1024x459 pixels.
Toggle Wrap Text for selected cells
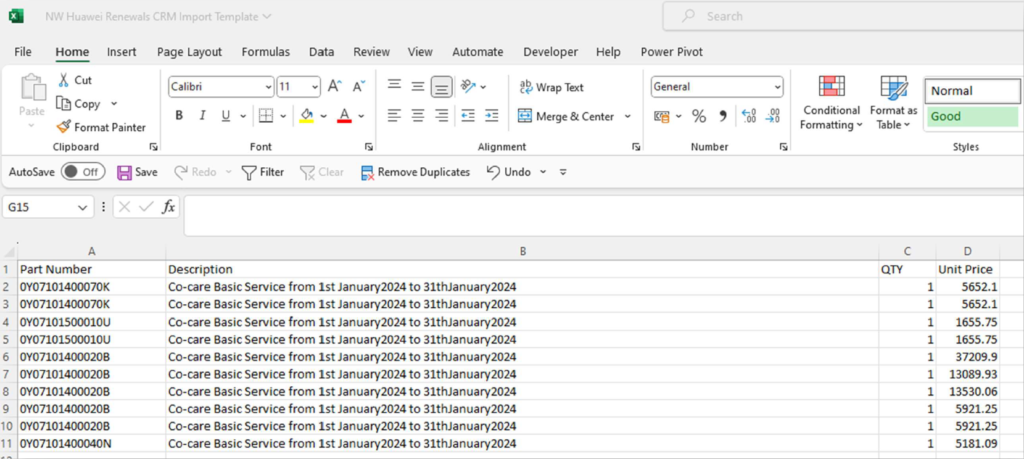click(551, 88)
